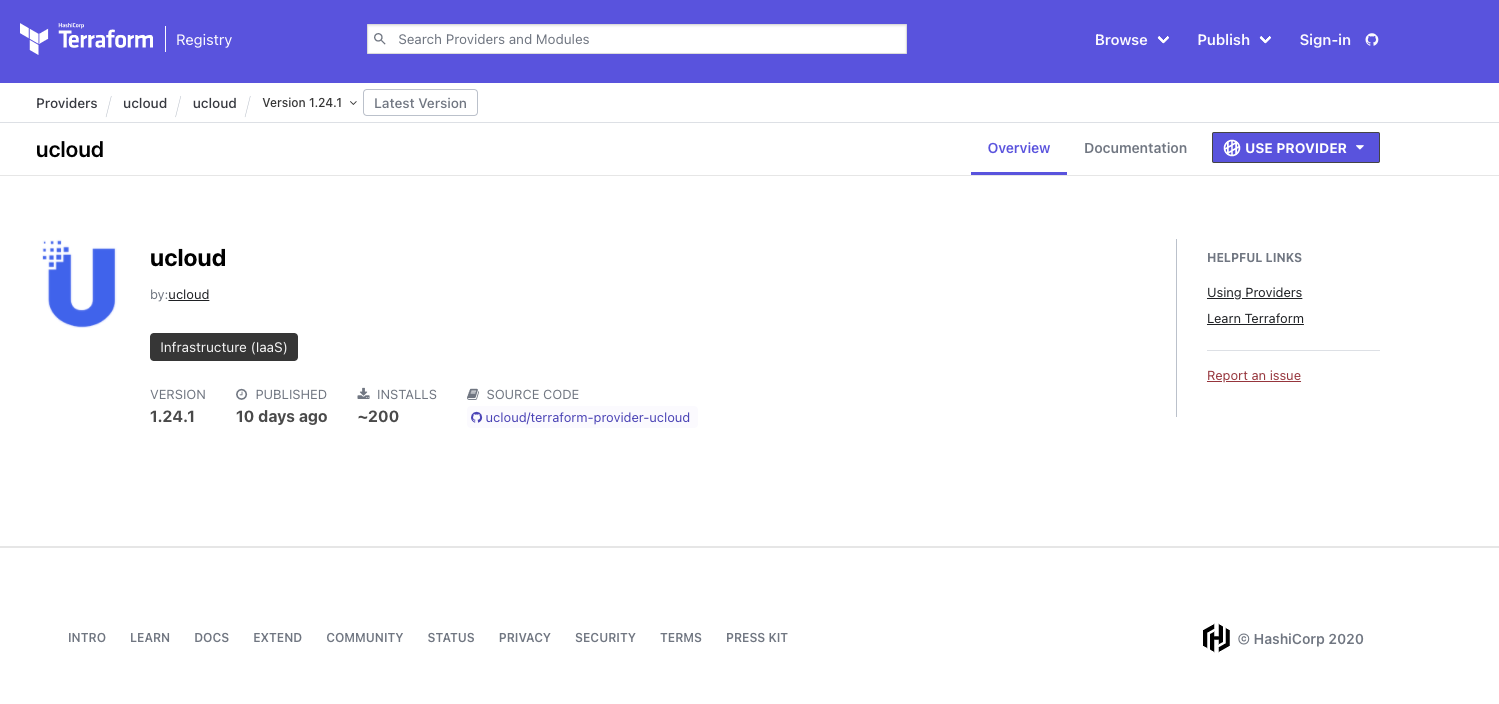This screenshot has height=704, width=1499.
Task: Expand the Version 1.24.1 selector
Action: [x=309, y=103]
